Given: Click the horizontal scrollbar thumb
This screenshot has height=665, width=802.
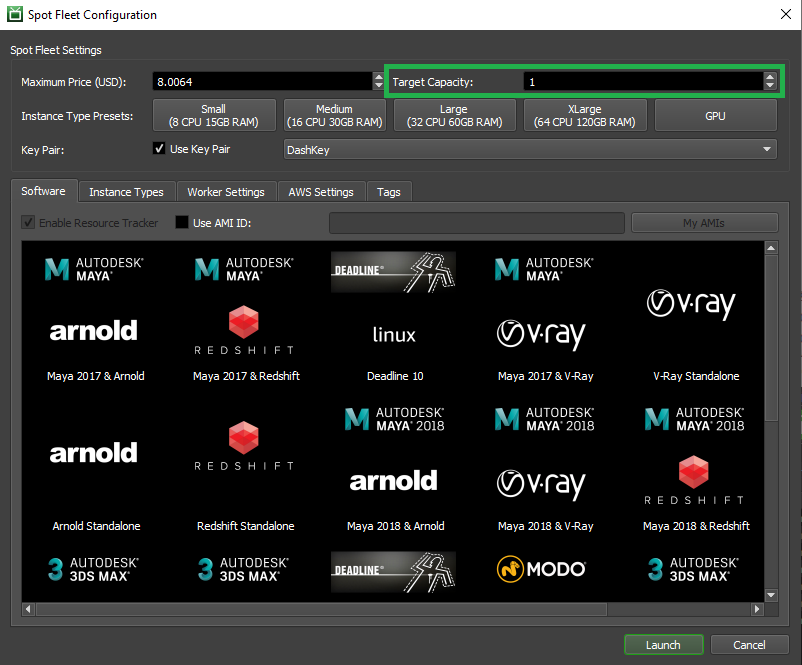Looking at the screenshot, I should [321, 609].
